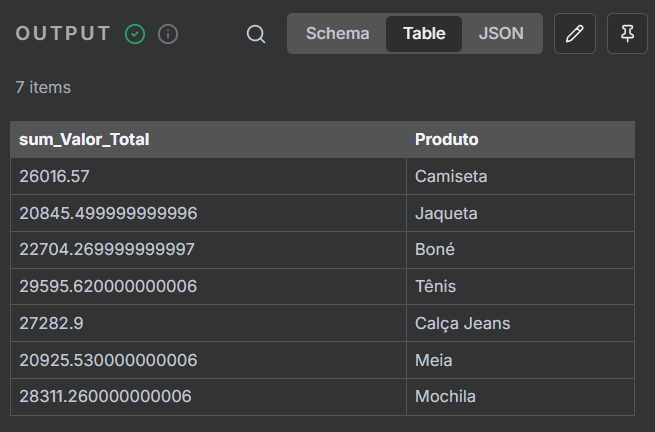This screenshot has width=655, height=432.
Task: Select the Table view tab
Action: (424, 33)
